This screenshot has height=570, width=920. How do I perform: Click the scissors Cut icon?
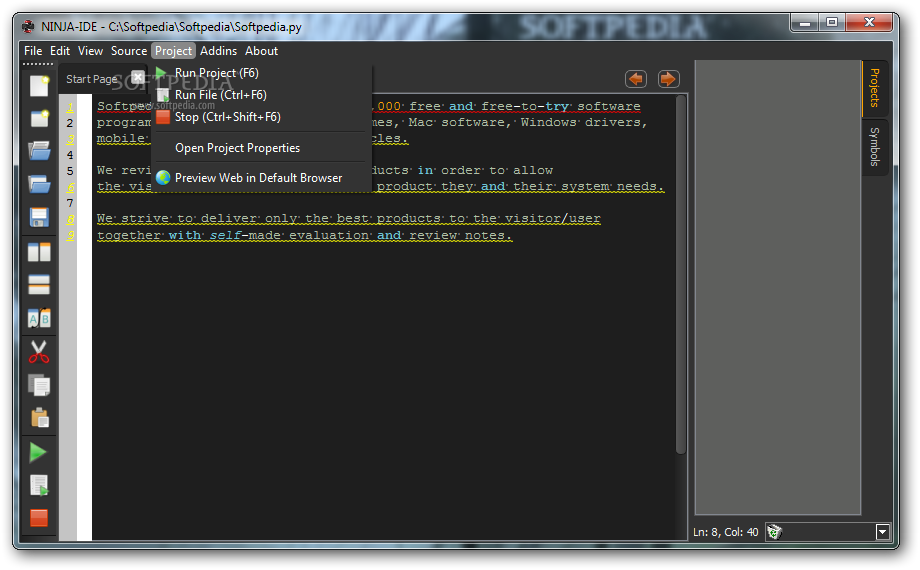39,352
